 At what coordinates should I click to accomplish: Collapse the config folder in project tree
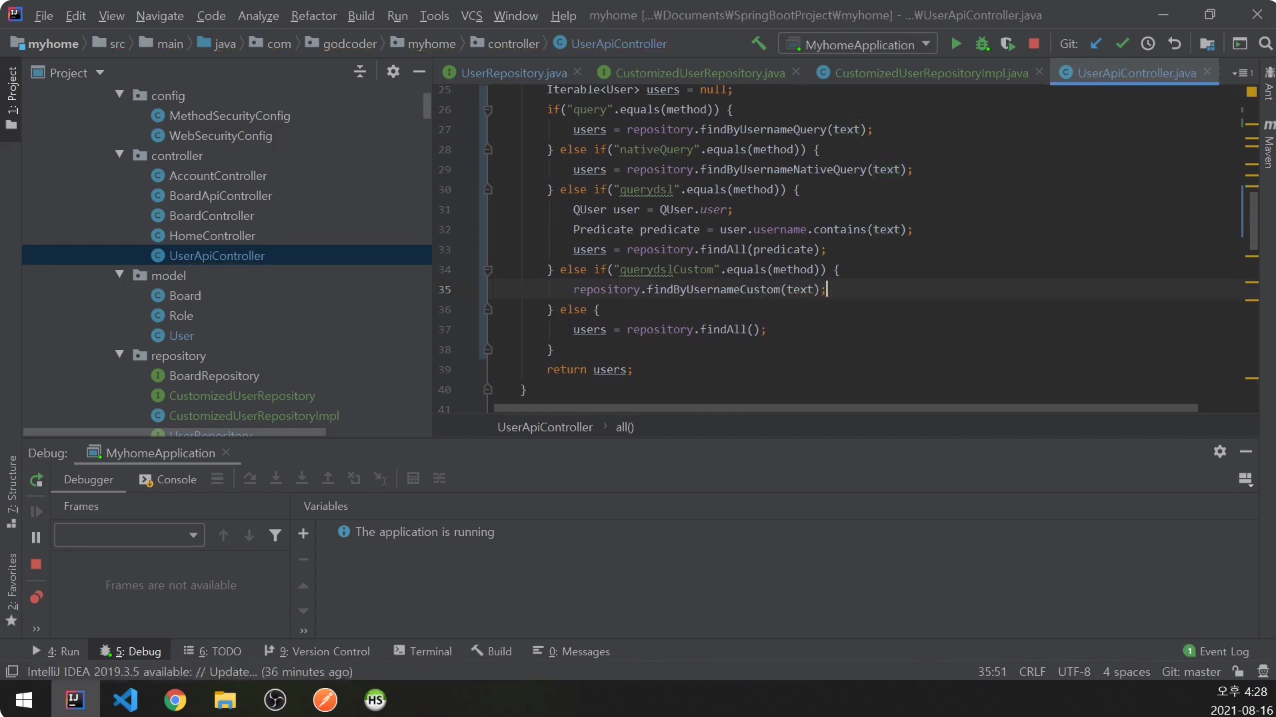point(120,95)
